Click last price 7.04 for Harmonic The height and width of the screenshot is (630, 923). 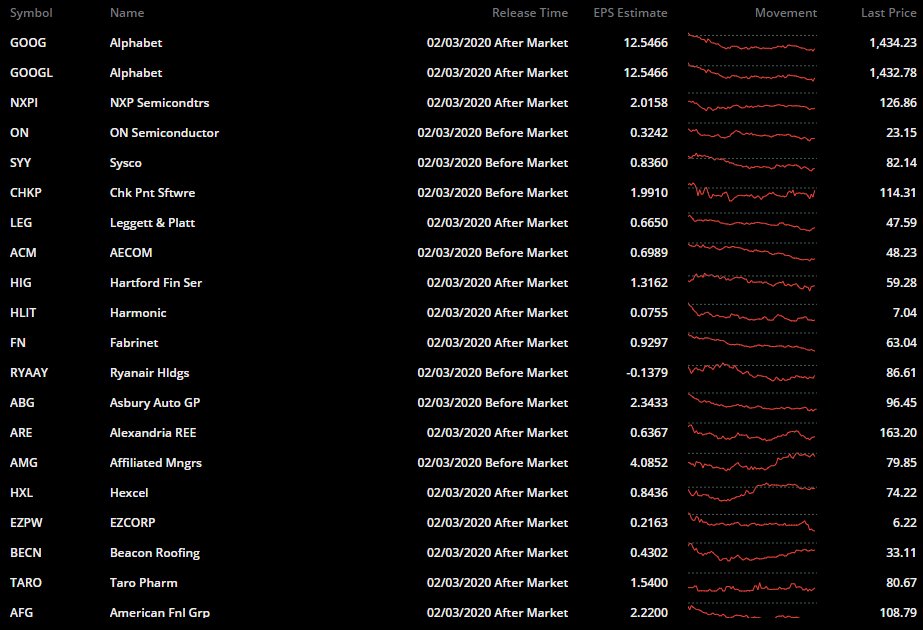point(905,313)
